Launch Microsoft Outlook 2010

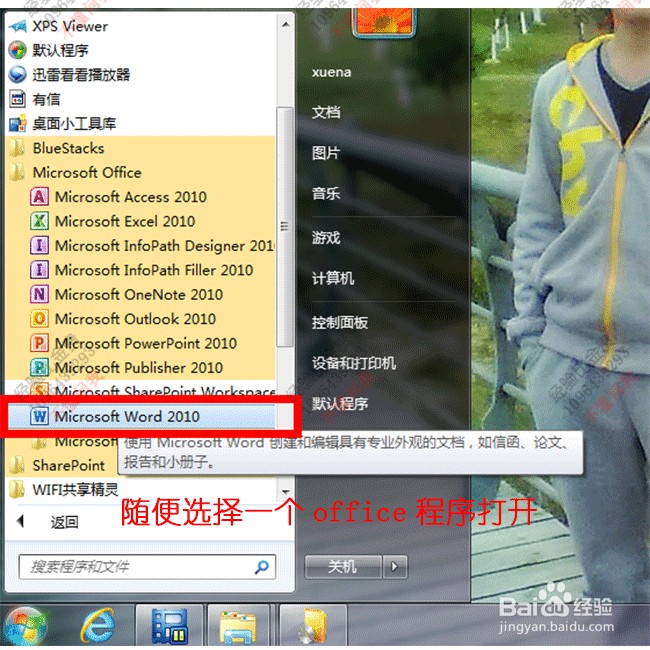(141, 319)
